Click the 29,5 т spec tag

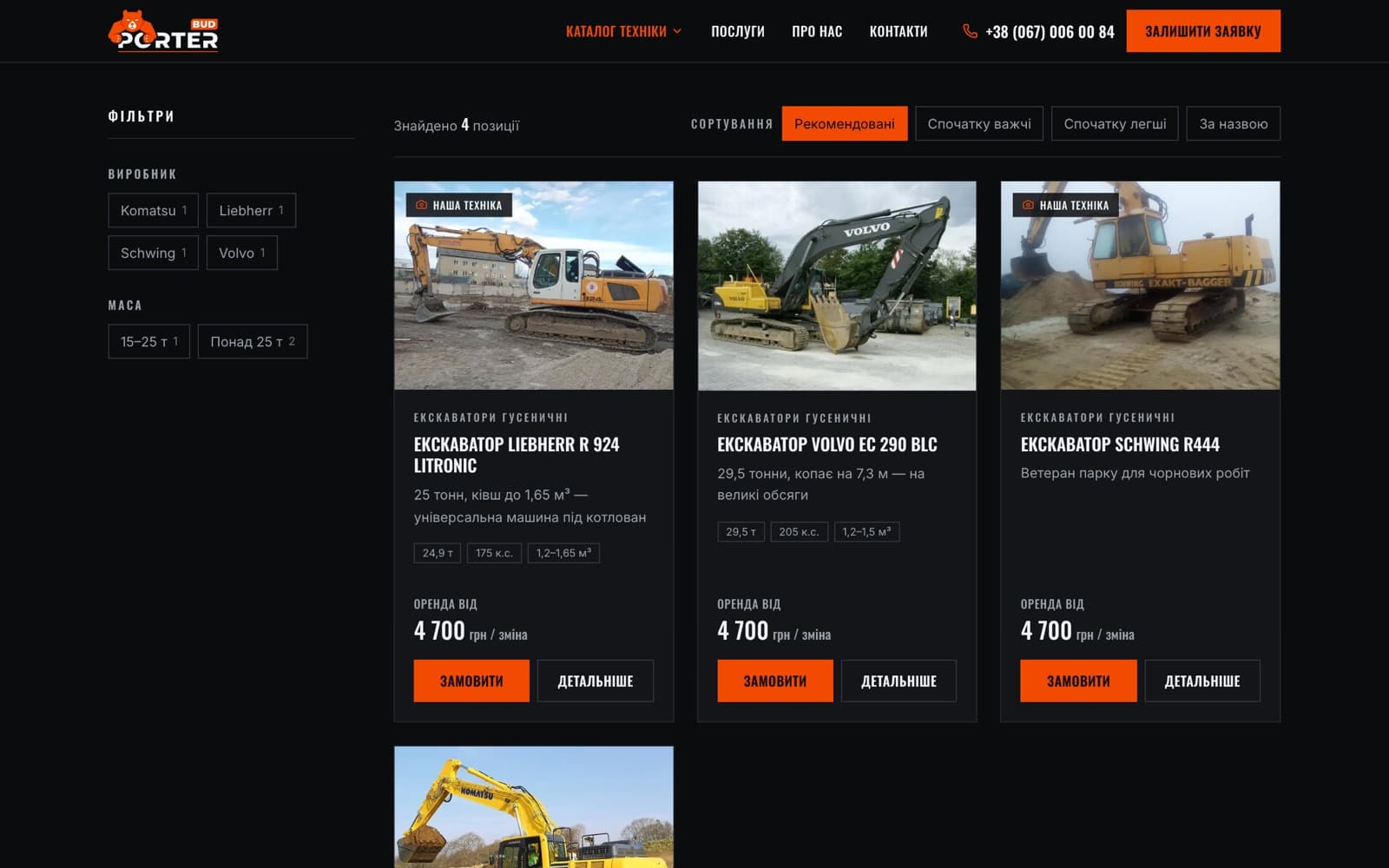[741, 531]
